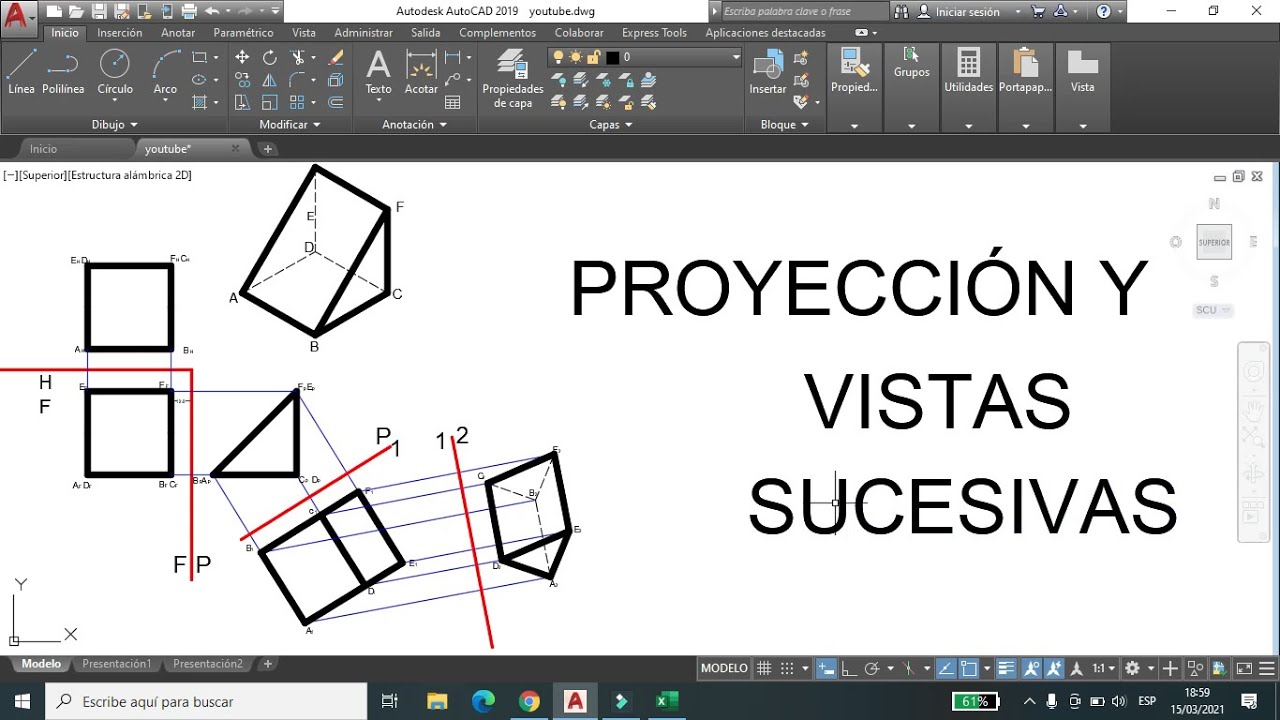Expand the Anotación panel

414,125
